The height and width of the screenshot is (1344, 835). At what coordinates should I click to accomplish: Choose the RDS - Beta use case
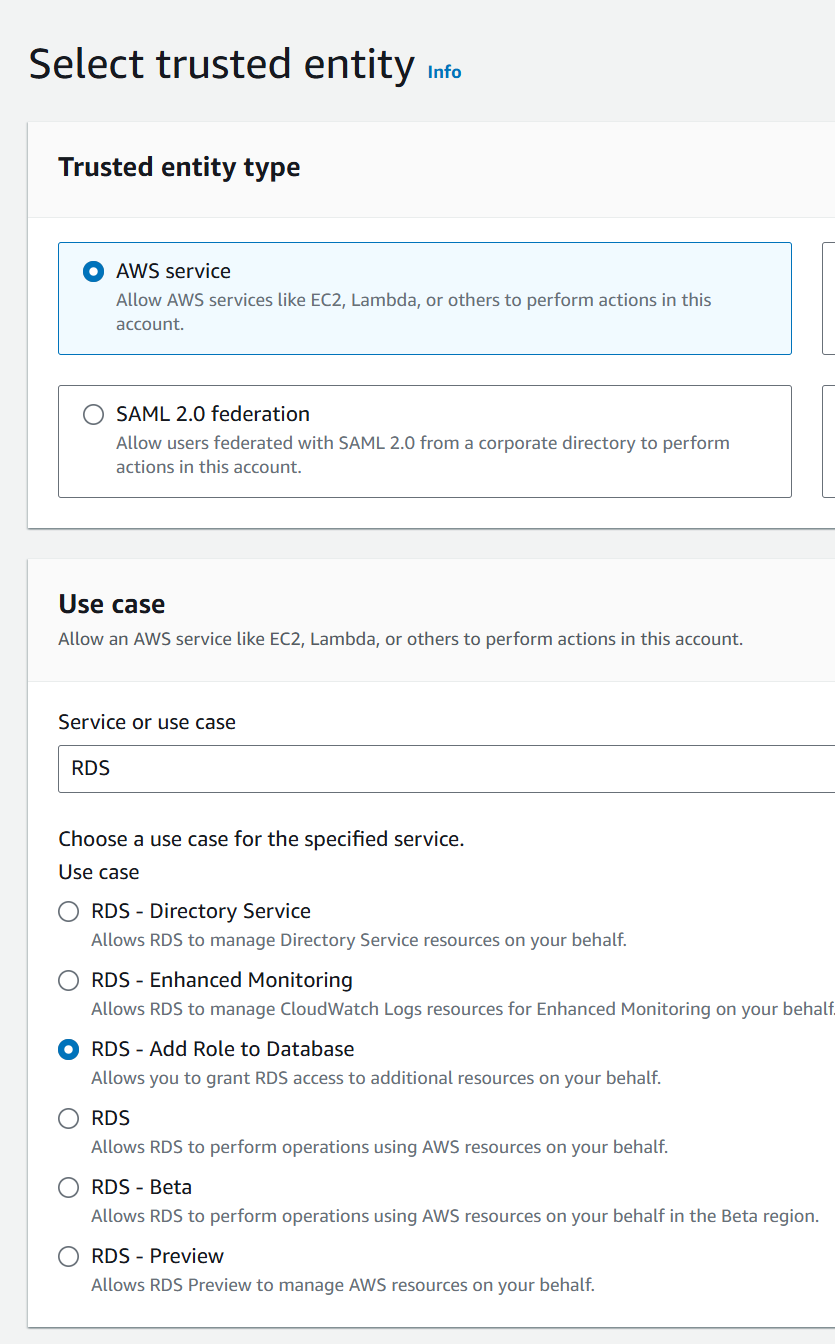(69, 1187)
